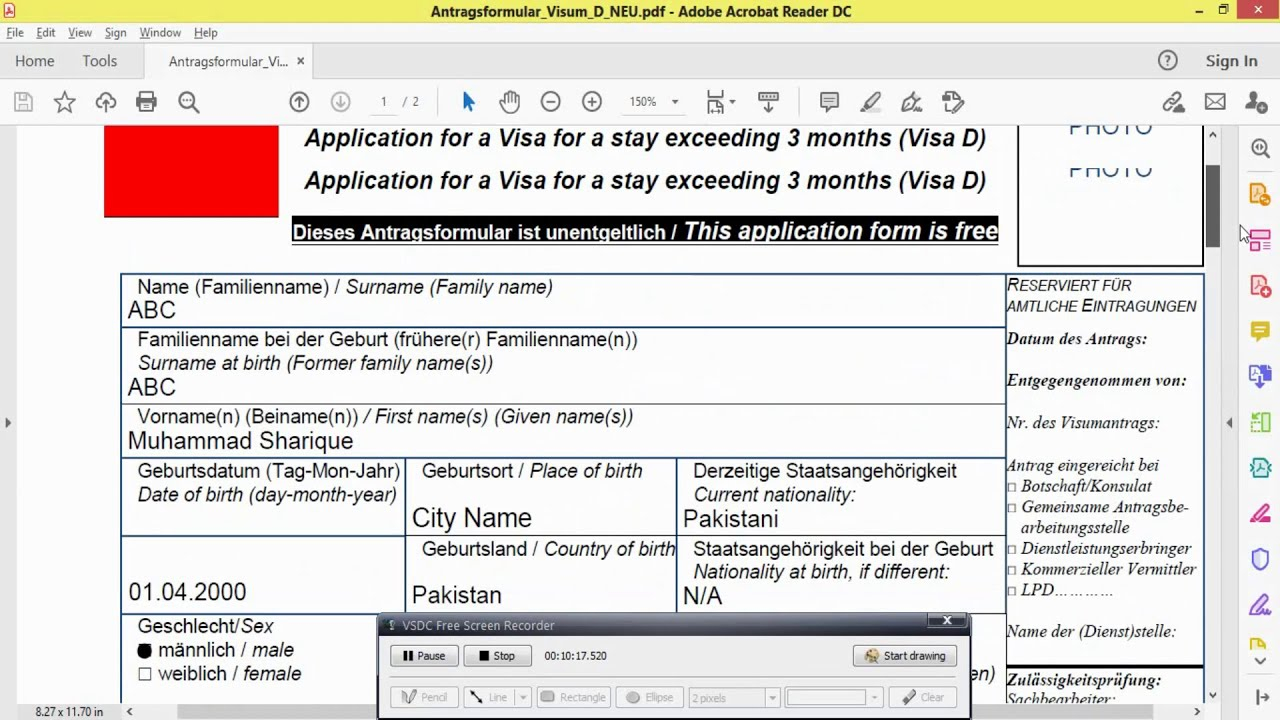Activate the Hand pan tool
The height and width of the screenshot is (720, 1280).
click(510, 102)
